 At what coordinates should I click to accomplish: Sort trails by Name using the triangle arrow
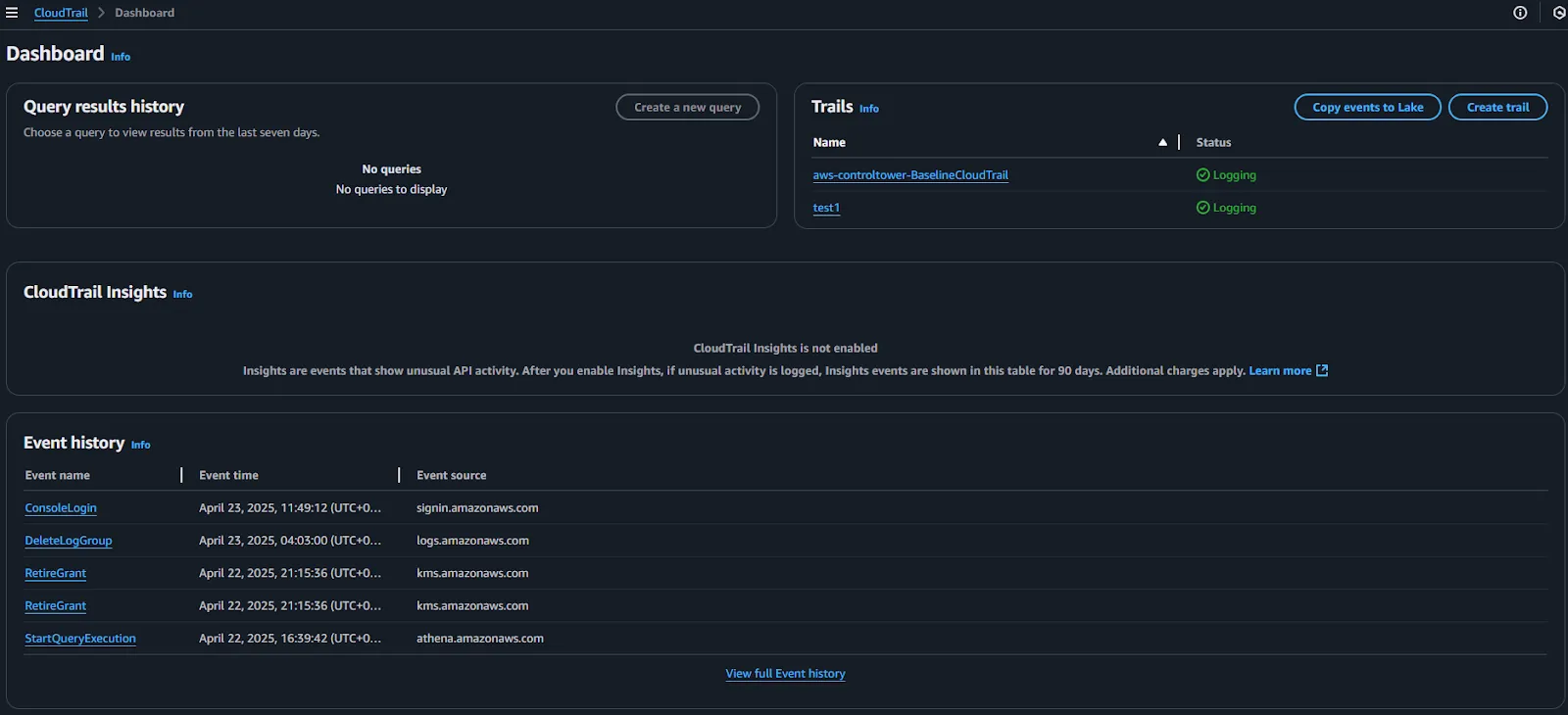[x=1162, y=143]
